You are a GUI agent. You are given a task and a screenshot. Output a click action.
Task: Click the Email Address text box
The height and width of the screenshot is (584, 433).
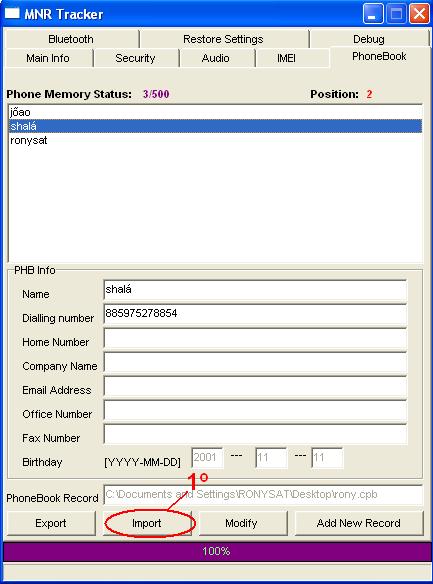(255, 387)
